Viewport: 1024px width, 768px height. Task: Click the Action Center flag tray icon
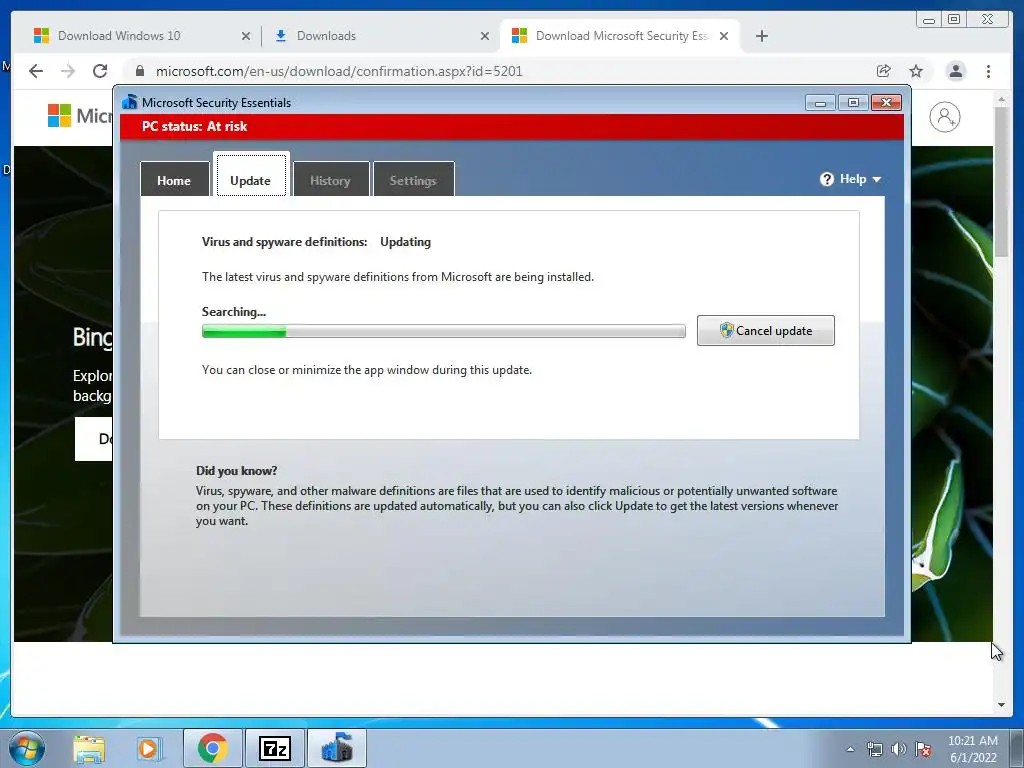(923, 749)
